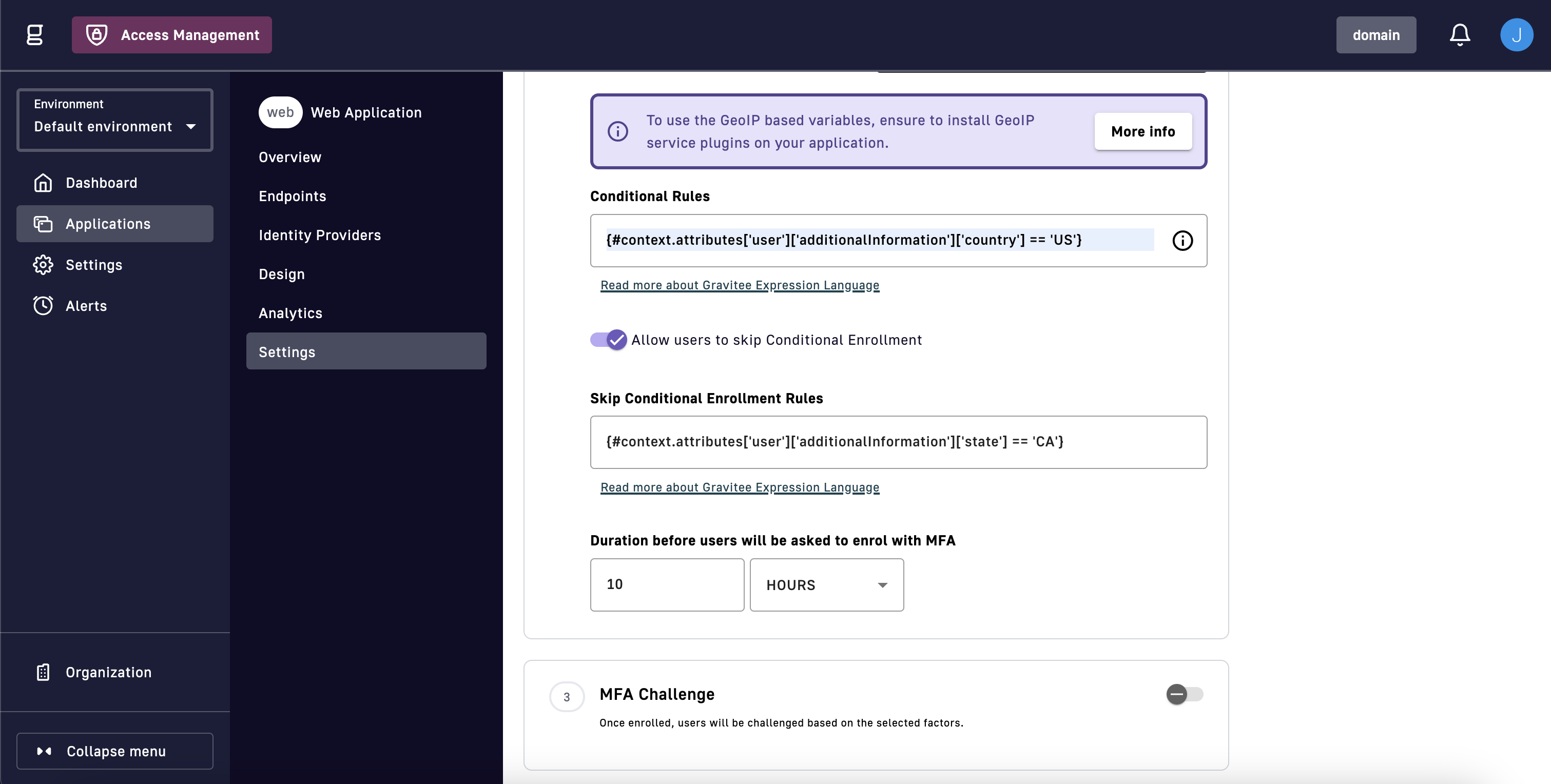Expand the HOURS time unit dropdown
Viewport: 1551px width, 784px height.
point(826,585)
